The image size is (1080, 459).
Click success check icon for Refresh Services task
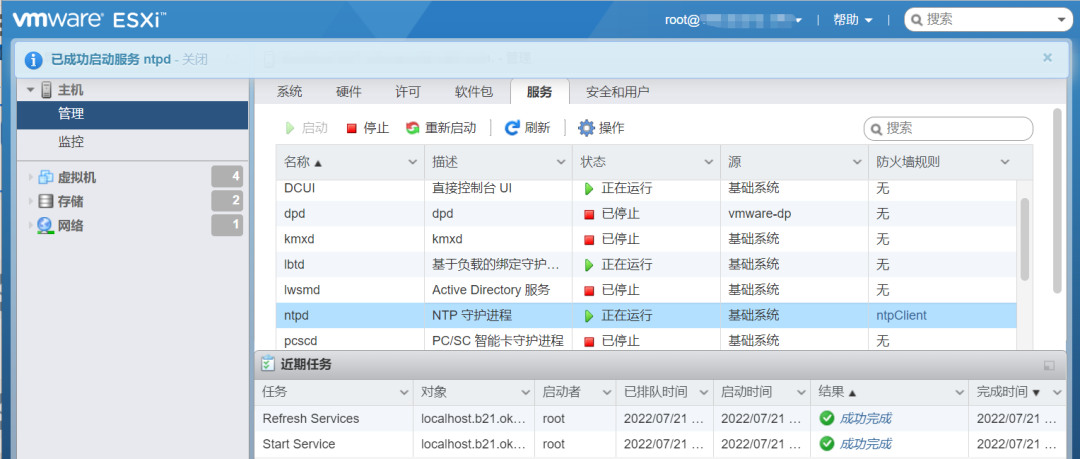click(x=826, y=418)
